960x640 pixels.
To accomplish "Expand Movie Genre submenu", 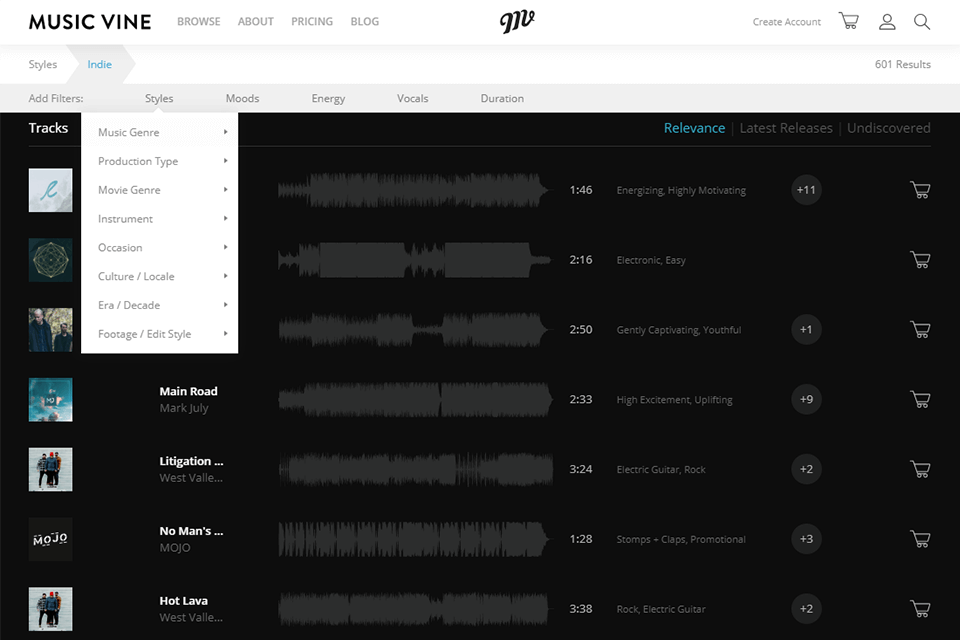I will (160, 190).
